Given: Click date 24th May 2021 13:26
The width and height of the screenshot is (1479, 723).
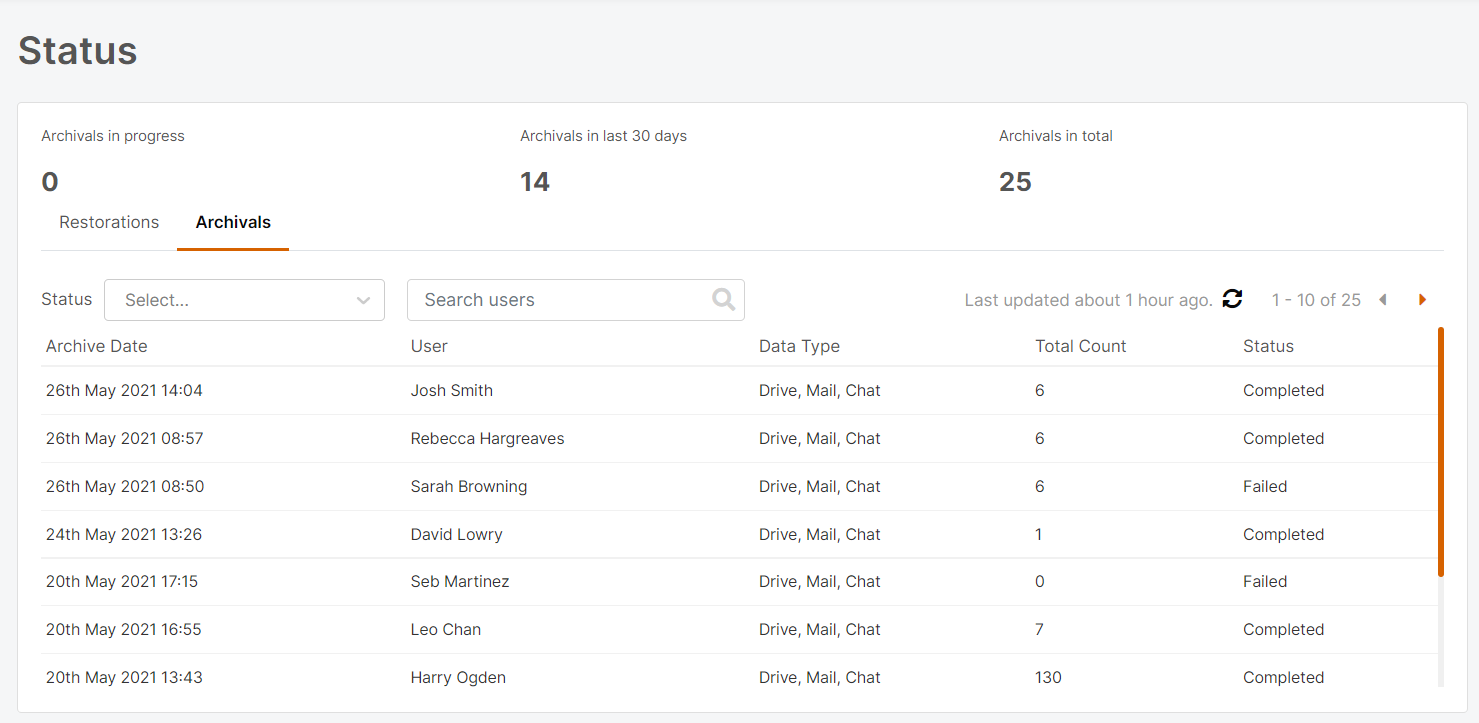Looking at the screenshot, I should (x=124, y=534).
